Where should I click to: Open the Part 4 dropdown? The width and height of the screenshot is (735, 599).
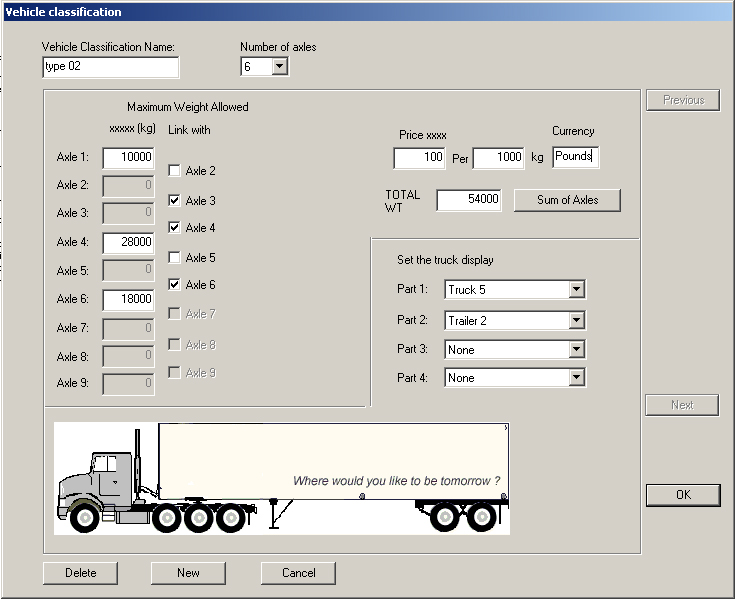click(577, 378)
